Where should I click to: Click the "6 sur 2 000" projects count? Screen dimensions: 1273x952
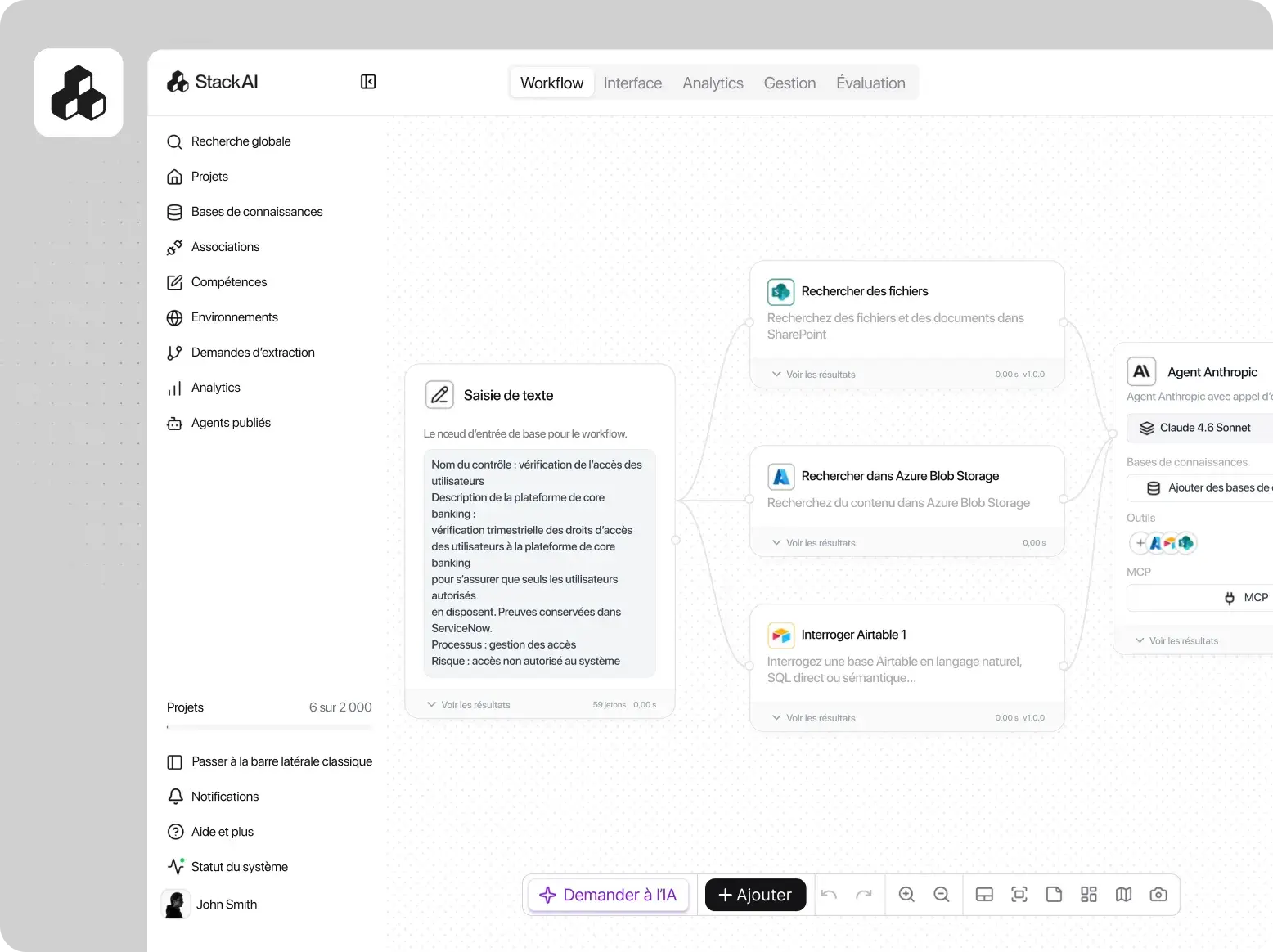[x=340, y=708]
